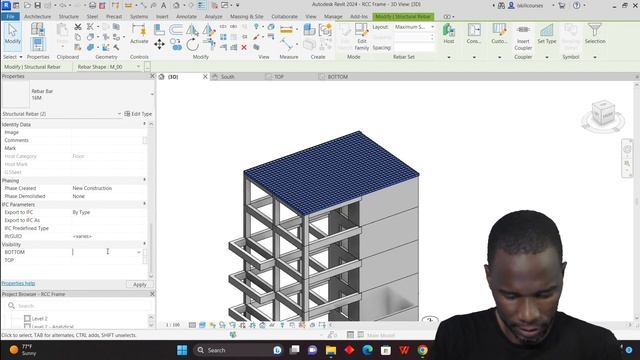The width and height of the screenshot is (640, 360).
Task: Select the Mirror Draw Axis tool
Action: pyautogui.click(x=209, y=29)
